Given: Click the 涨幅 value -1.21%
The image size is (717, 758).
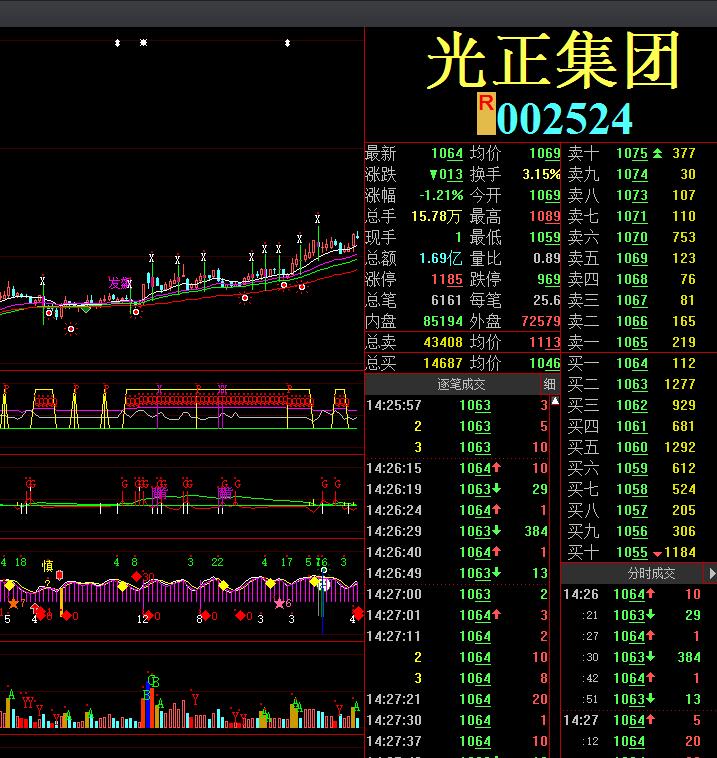Looking at the screenshot, I should [x=441, y=195].
